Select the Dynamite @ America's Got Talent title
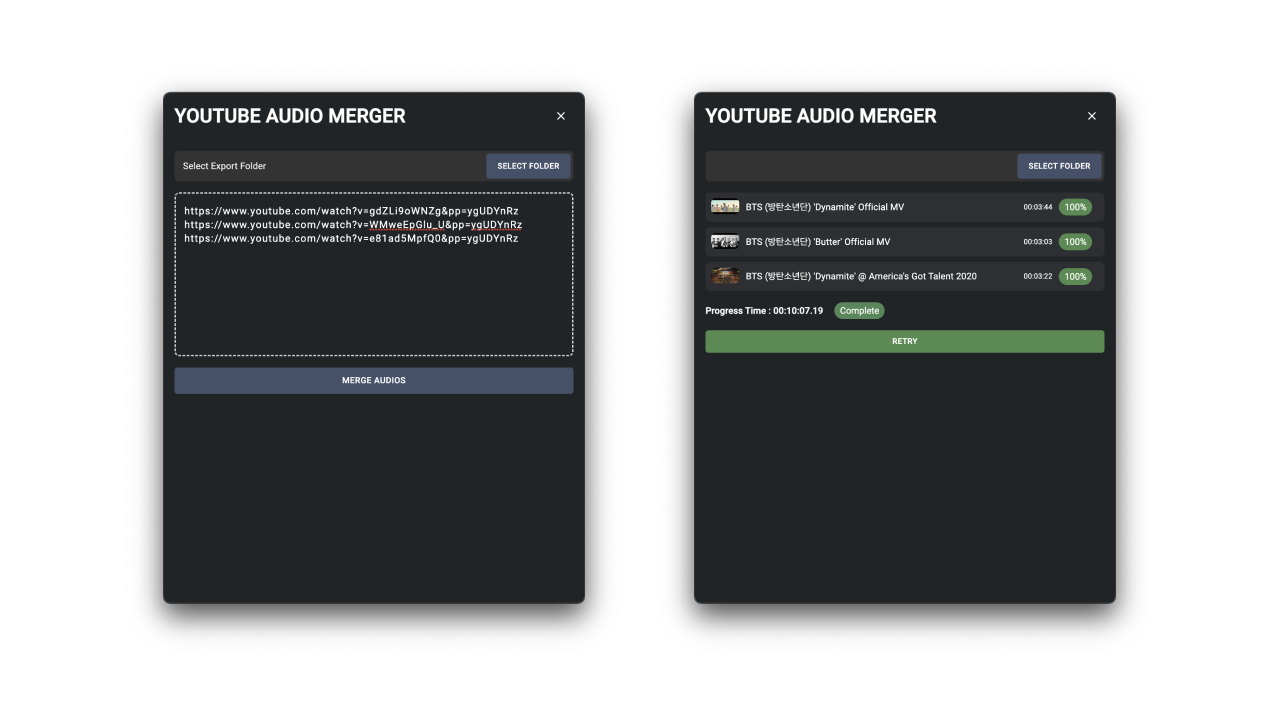The image size is (1280, 720). (861, 276)
